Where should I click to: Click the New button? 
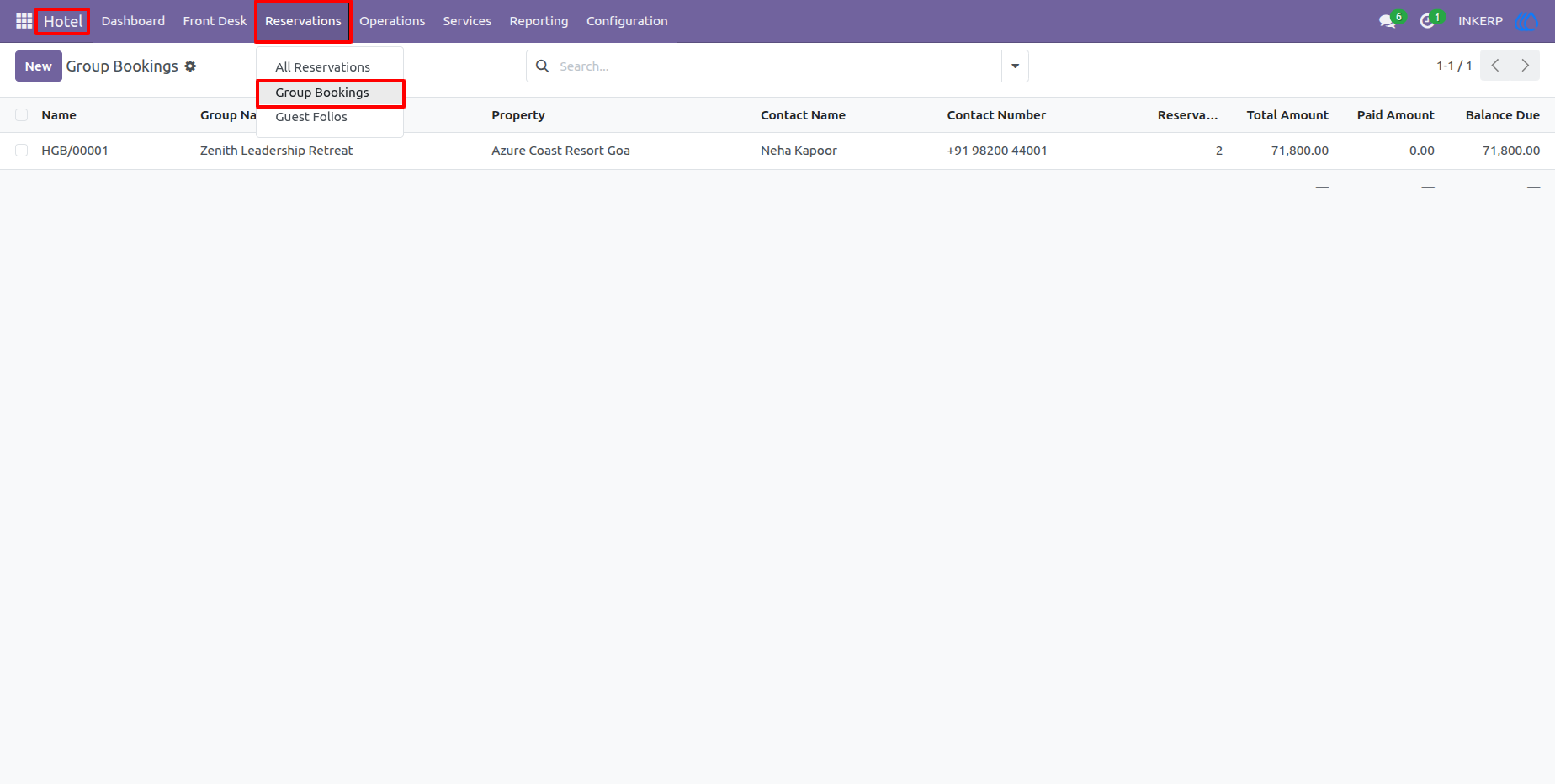pos(39,66)
